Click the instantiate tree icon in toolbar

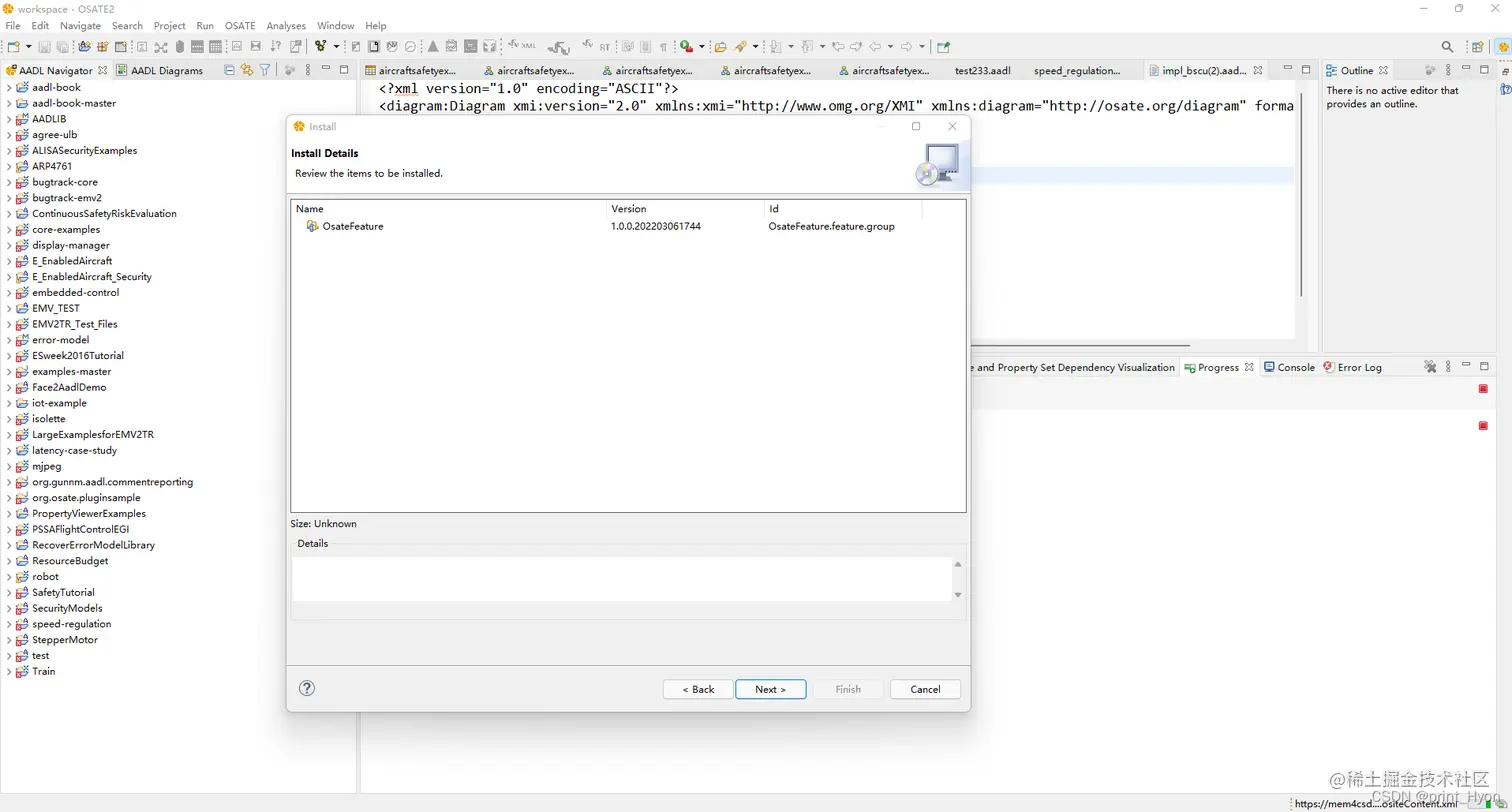[320, 47]
